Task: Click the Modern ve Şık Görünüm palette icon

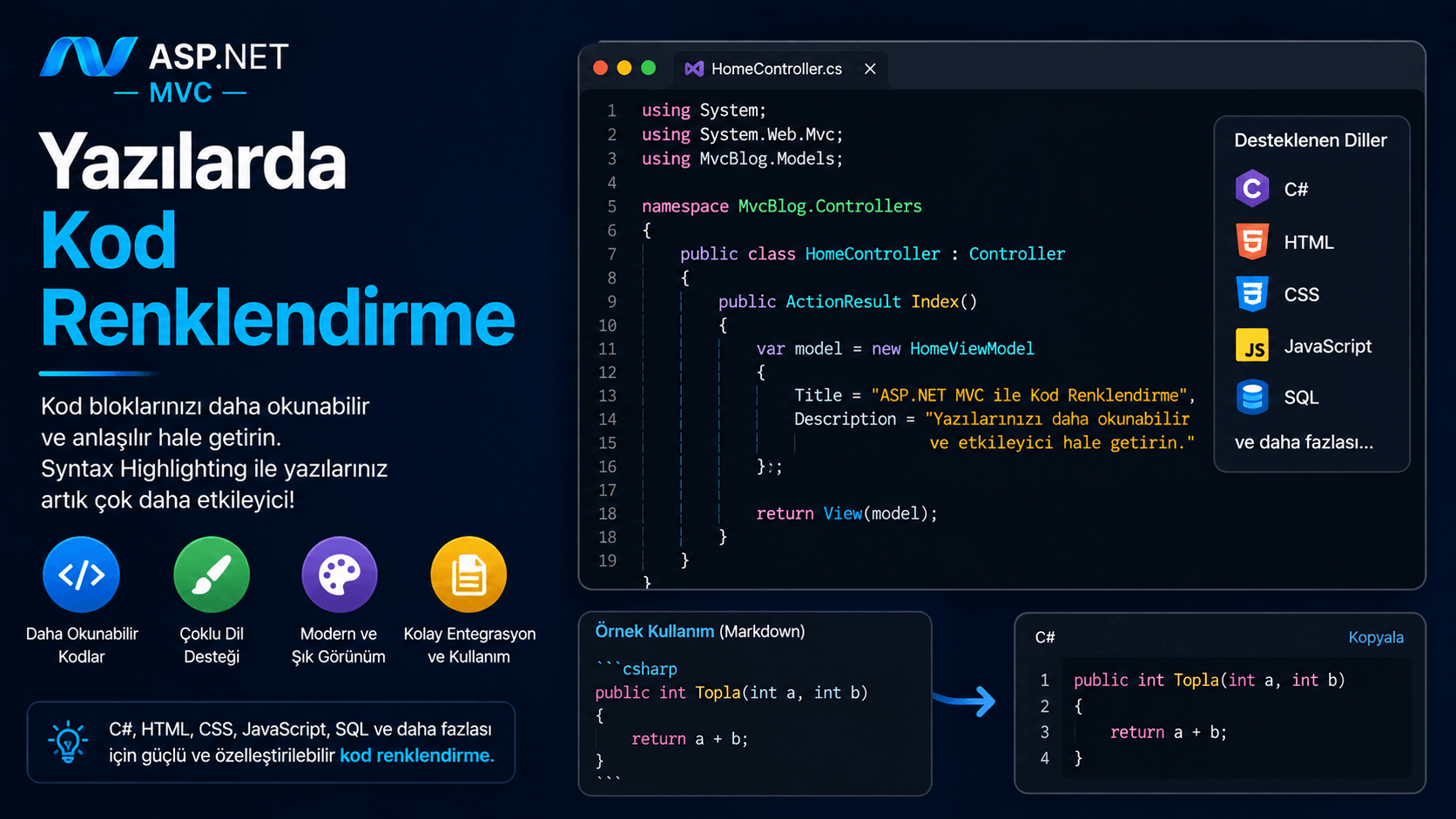Action: (340, 574)
